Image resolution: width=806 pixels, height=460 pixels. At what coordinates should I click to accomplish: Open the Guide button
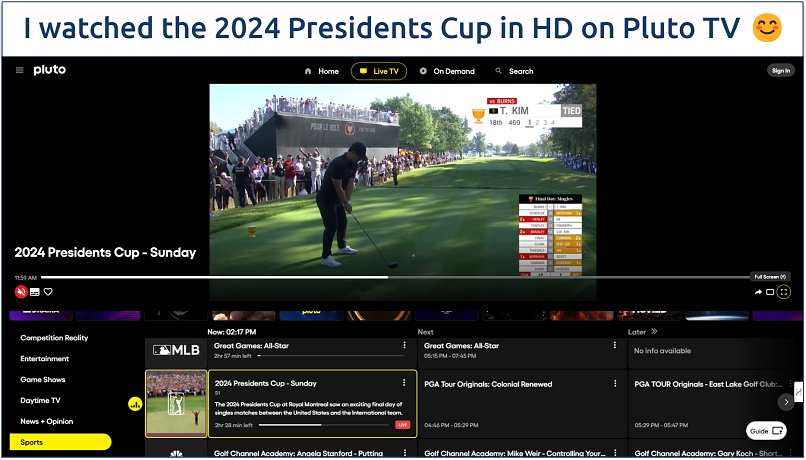(x=766, y=431)
